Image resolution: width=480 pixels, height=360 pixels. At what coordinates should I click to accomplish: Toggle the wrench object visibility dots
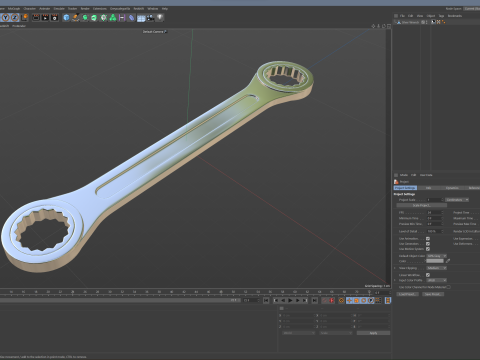pyautogui.click(x=426, y=22)
